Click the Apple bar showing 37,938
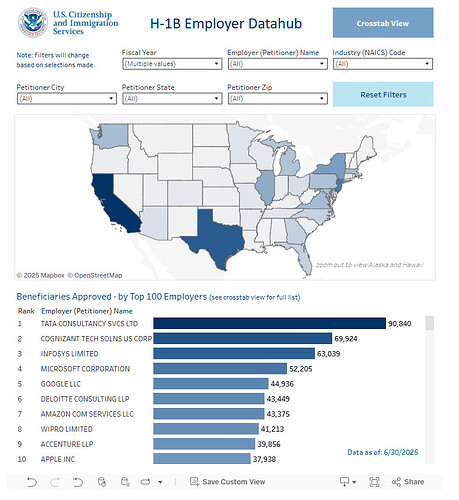The height and width of the screenshot is (500, 459). coord(202,459)
